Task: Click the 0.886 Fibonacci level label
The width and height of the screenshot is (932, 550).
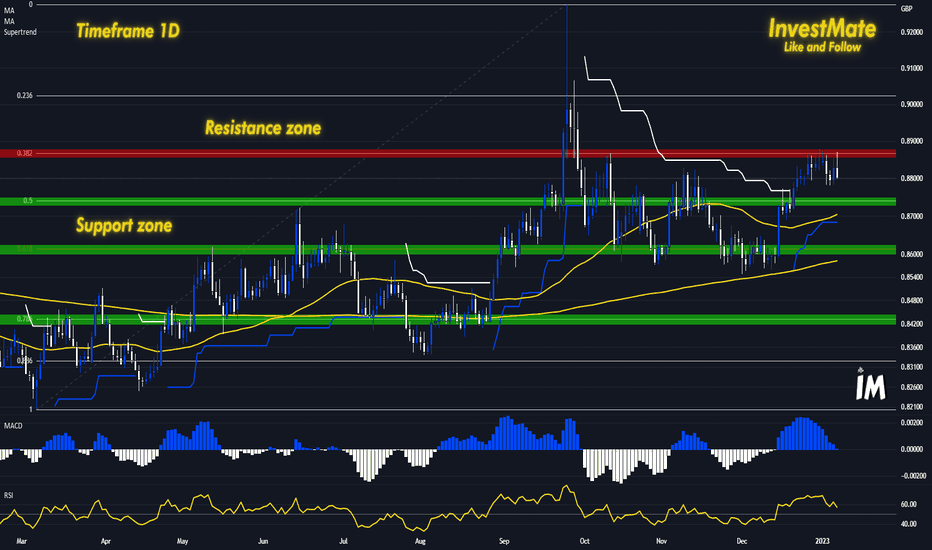Action: [24, 361]
